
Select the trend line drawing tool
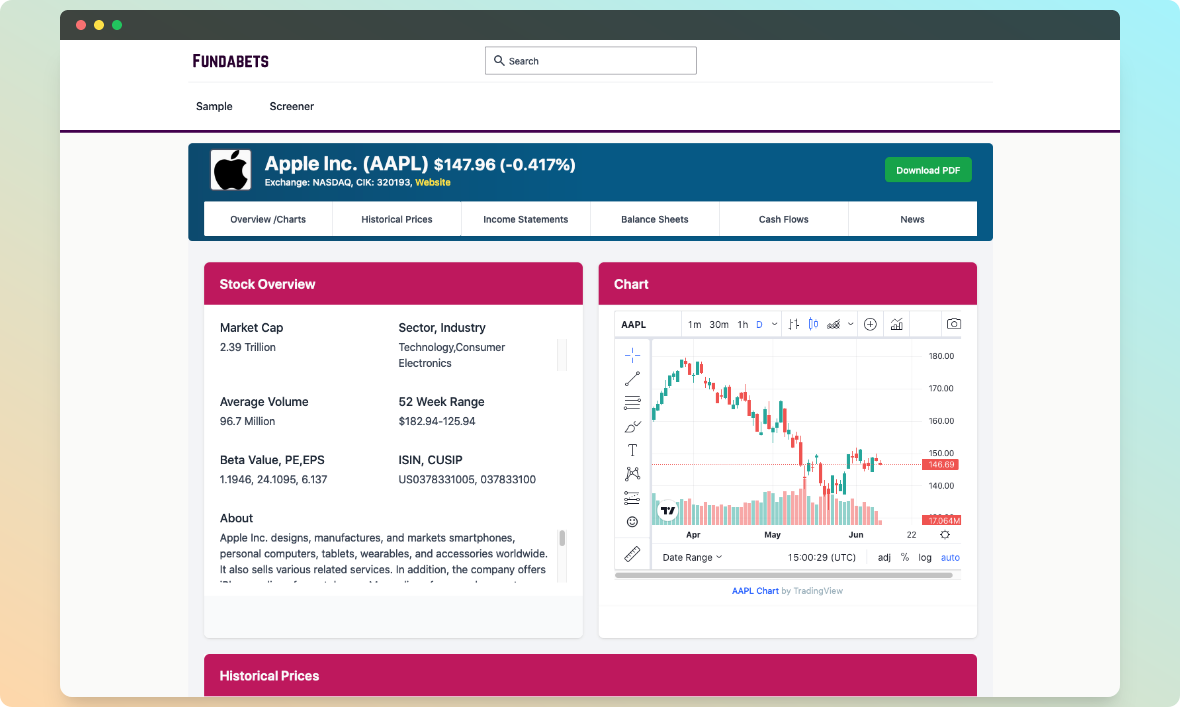[632, 379]
